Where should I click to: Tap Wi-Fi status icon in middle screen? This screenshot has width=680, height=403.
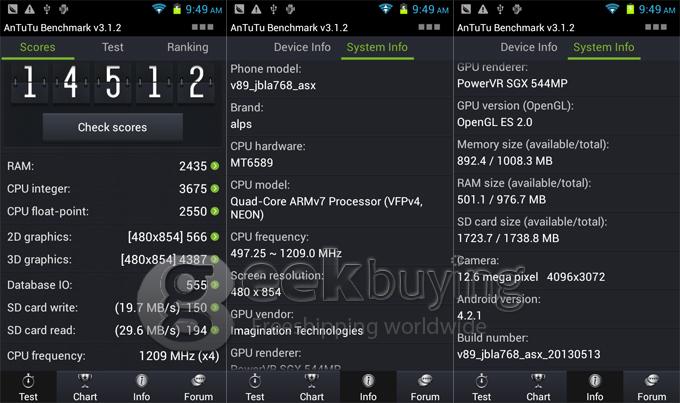(386, 8)
